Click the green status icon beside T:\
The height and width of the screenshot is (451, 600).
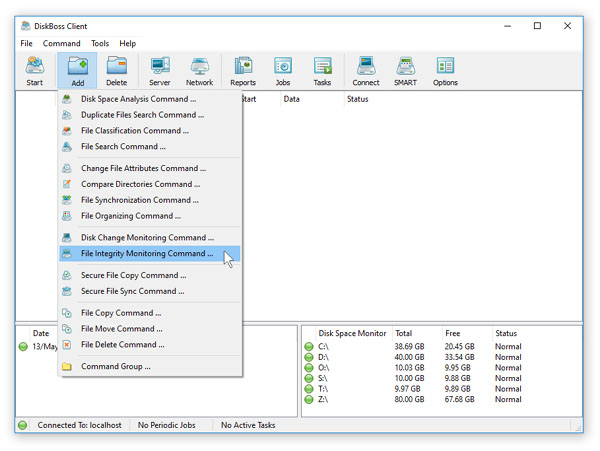coord(309,389)
